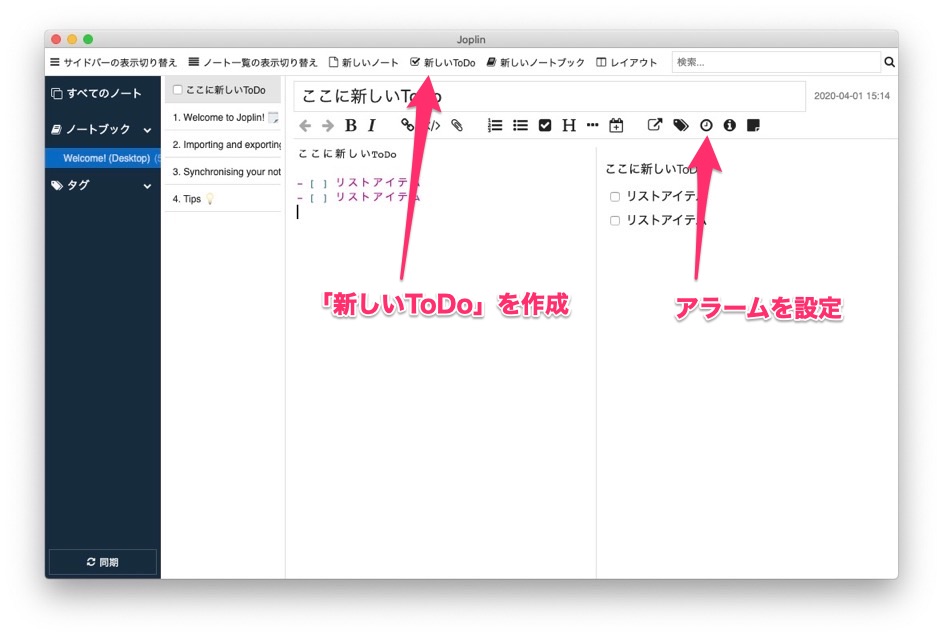This screenshot has height=638, width=943.
Task: Toggle bold formatting in the editor
Action: coord(350,125)
